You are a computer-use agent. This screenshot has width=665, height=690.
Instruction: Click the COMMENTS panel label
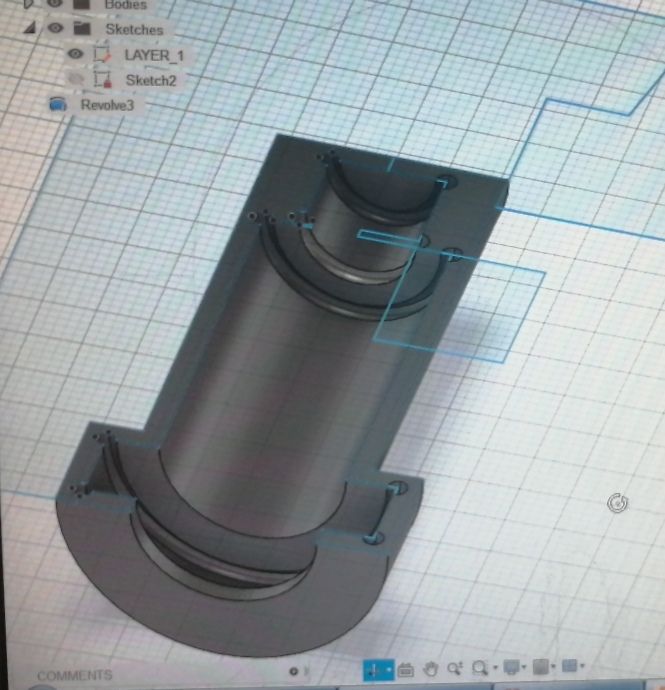click(x=75, y=675)
